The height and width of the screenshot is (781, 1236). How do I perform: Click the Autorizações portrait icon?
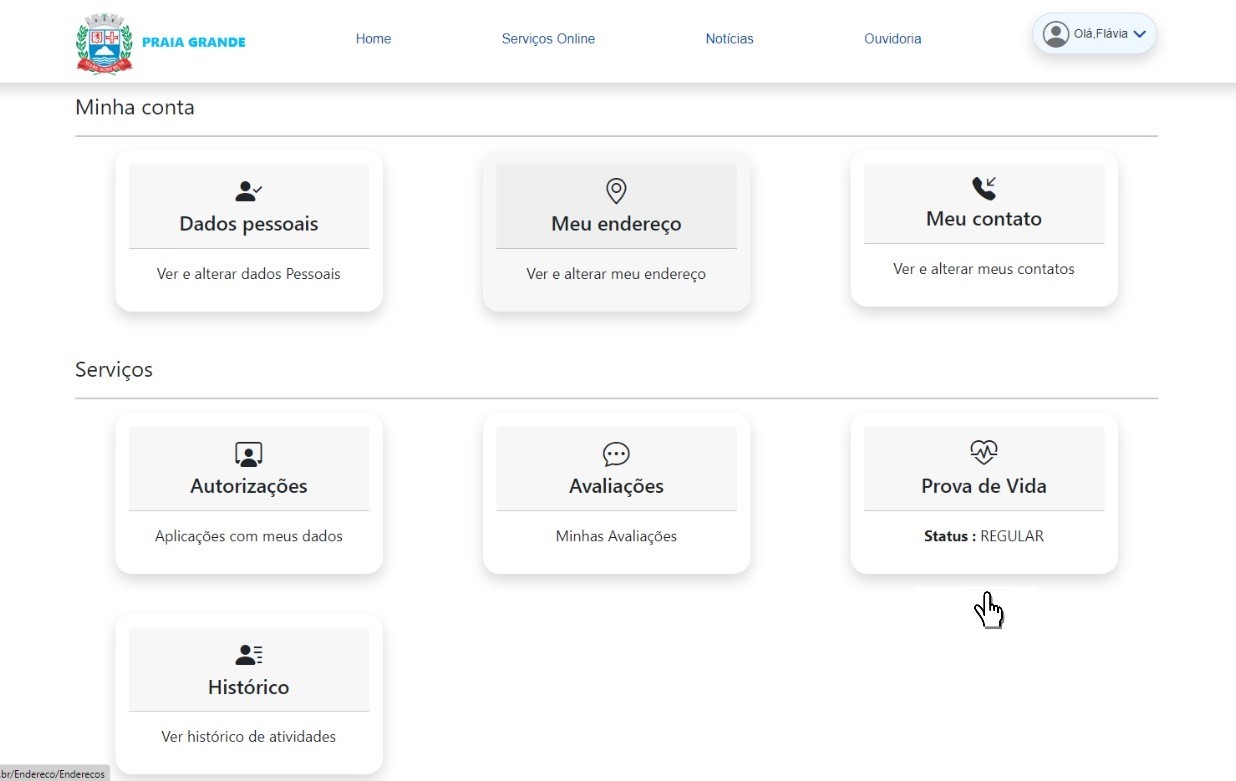(x=248, y=454)
